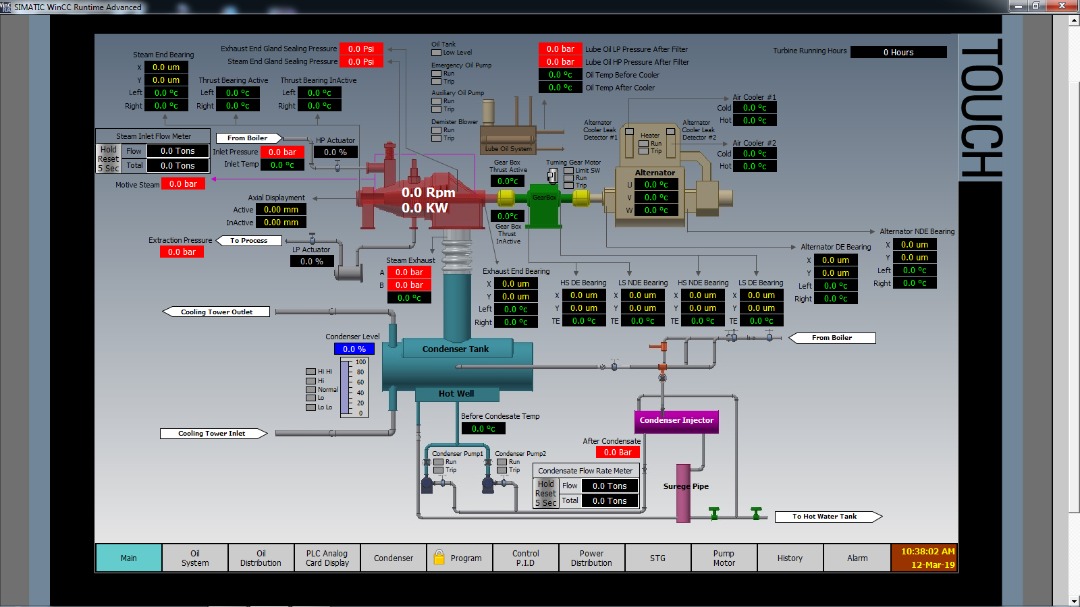Click the Surge Pipe graphic
Viewport: 1080px width, 607px height.
click(683, 492)
